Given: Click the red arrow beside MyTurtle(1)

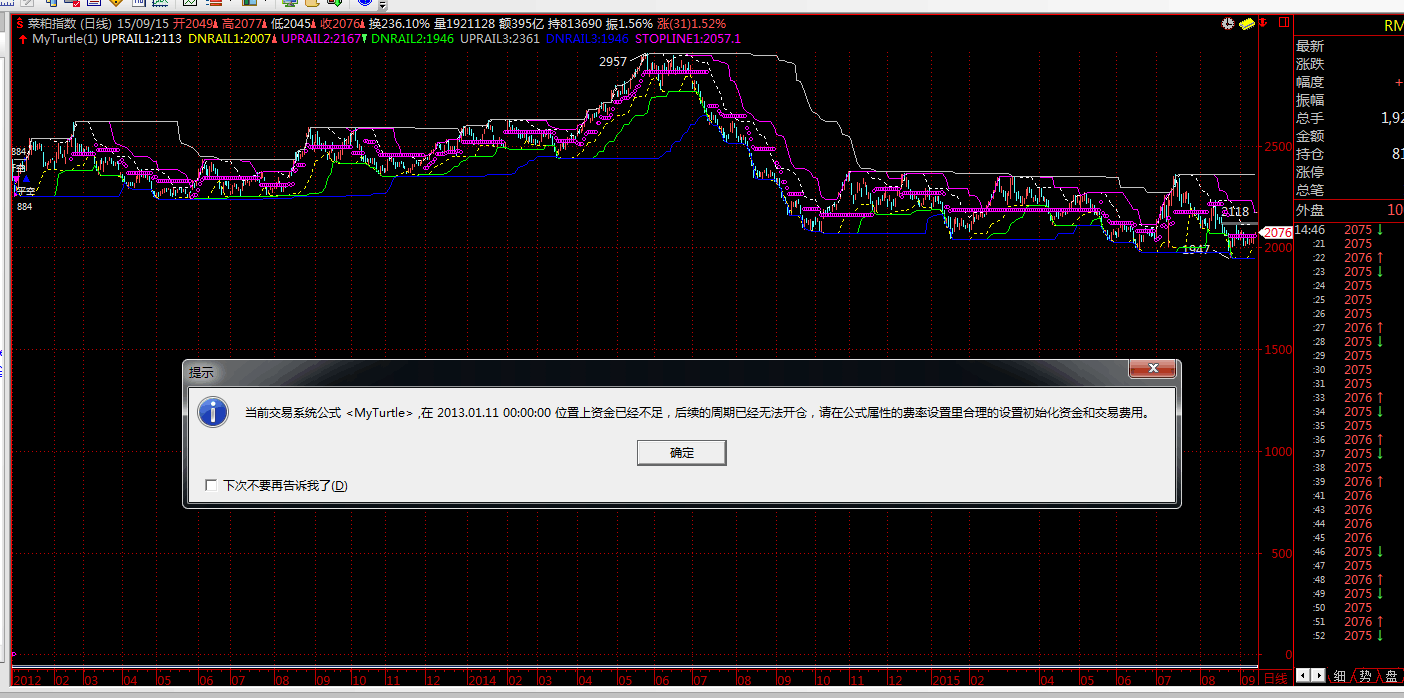Looking at the screenshot, I should 22,39.
